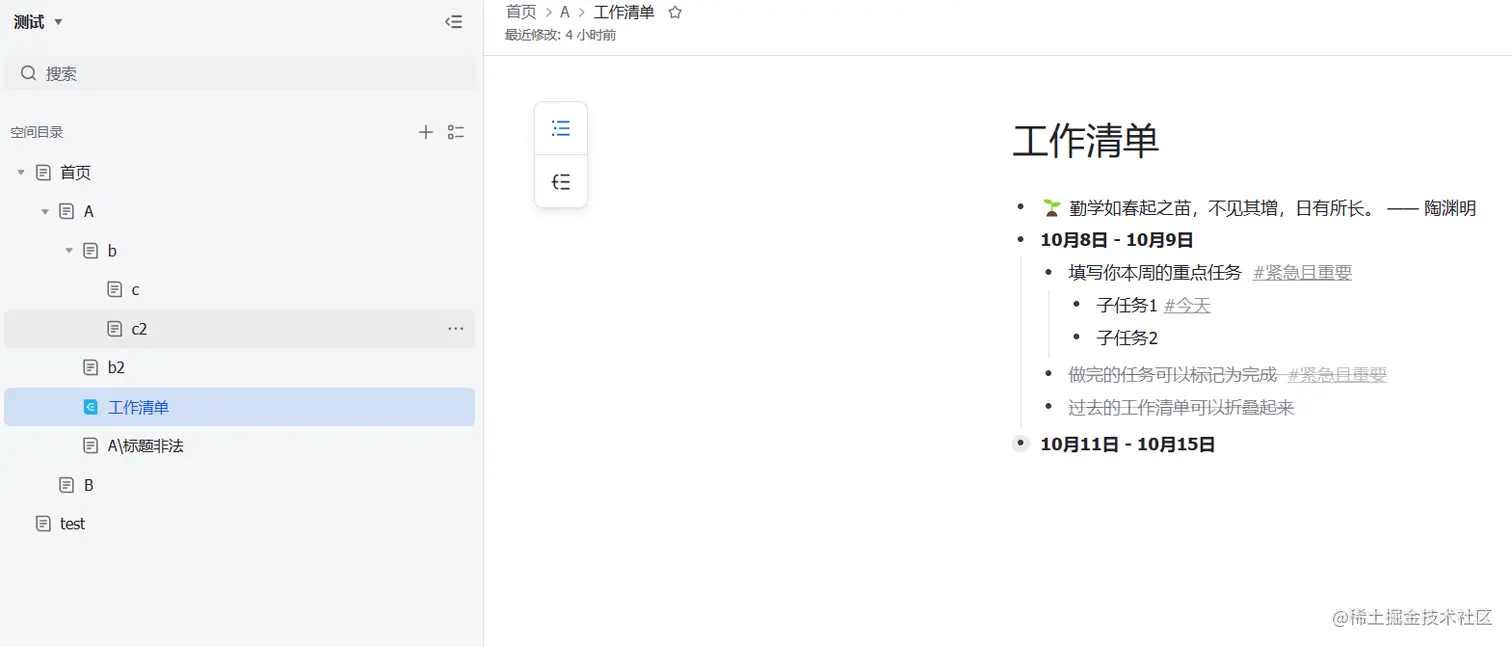Open more options for document c2

click(456, 328)
